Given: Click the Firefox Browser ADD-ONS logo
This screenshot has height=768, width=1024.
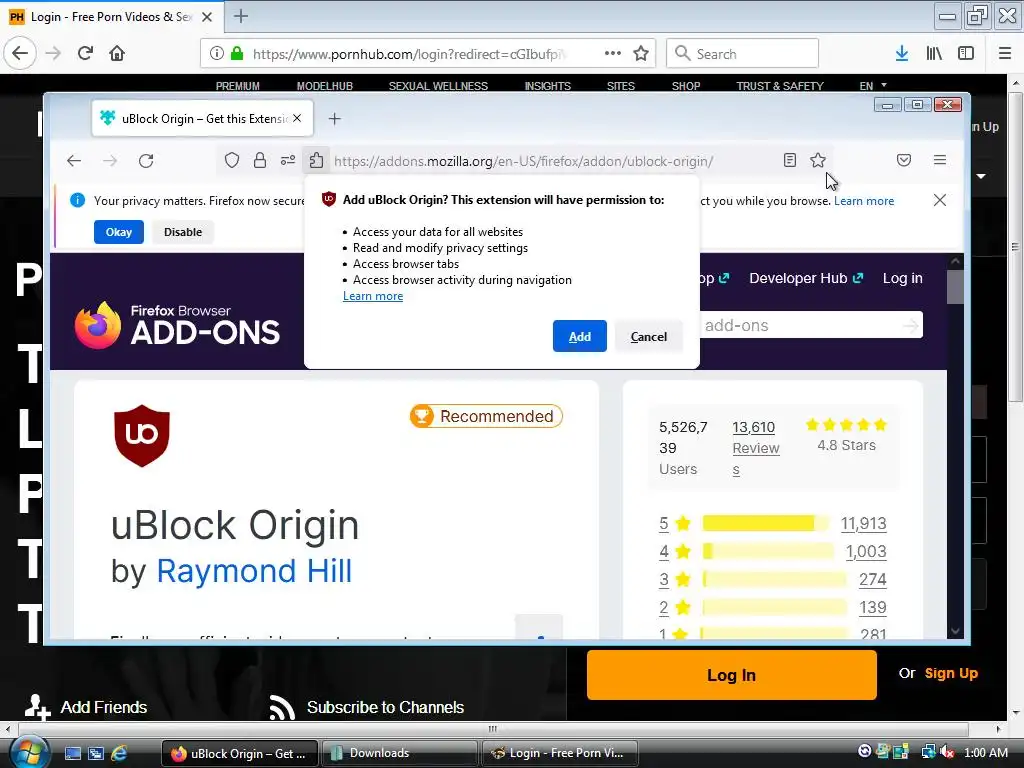Looking at the screenshot, I should click(177, 325).
